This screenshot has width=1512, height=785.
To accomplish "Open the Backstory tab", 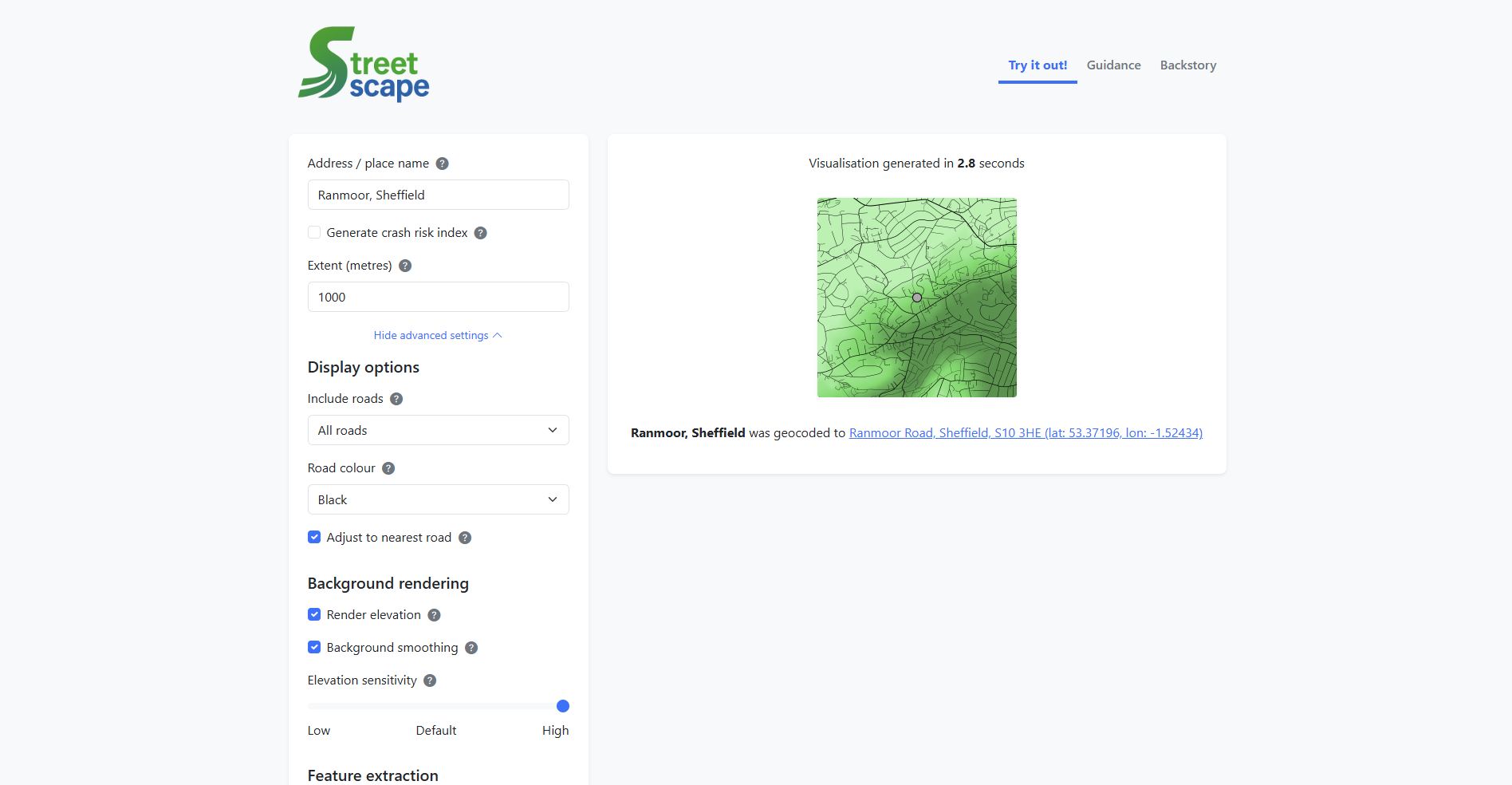I will coord(1187,65).
